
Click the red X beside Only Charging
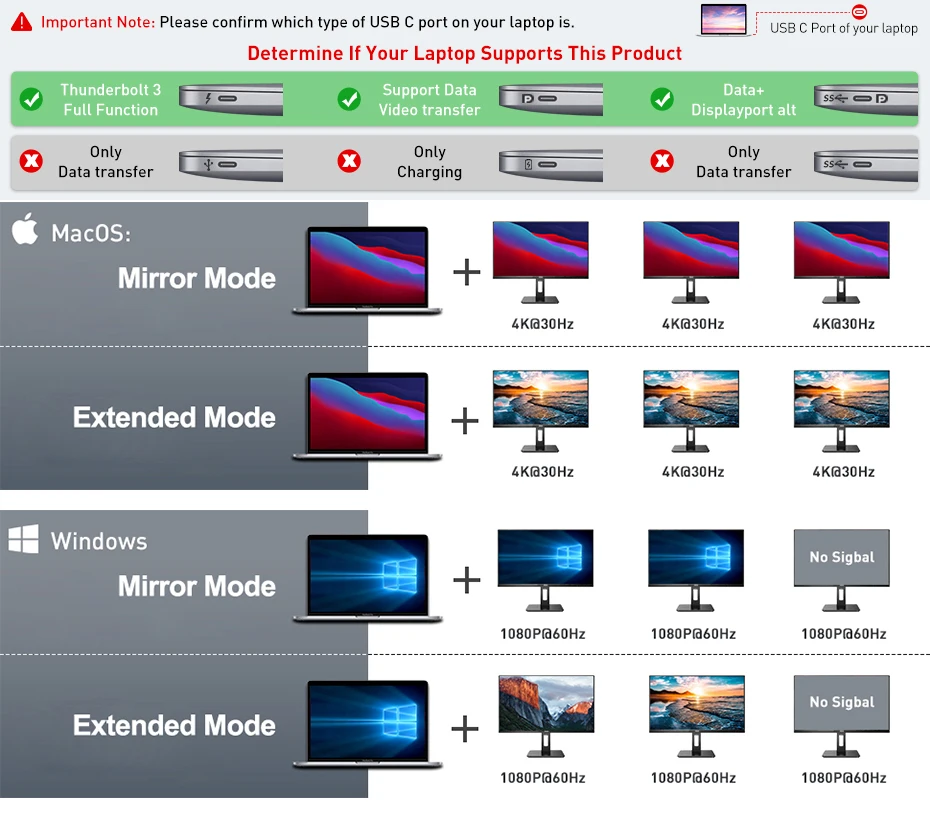tap(349, 161)
